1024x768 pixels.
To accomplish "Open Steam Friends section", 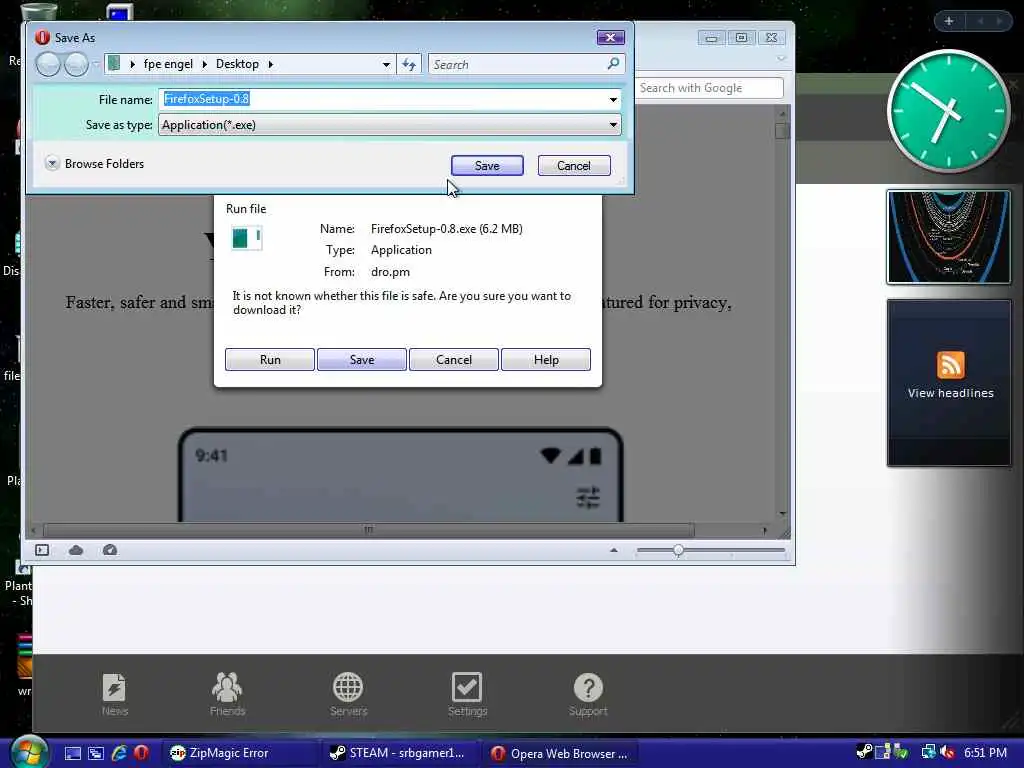I will (x=227, y=695).
